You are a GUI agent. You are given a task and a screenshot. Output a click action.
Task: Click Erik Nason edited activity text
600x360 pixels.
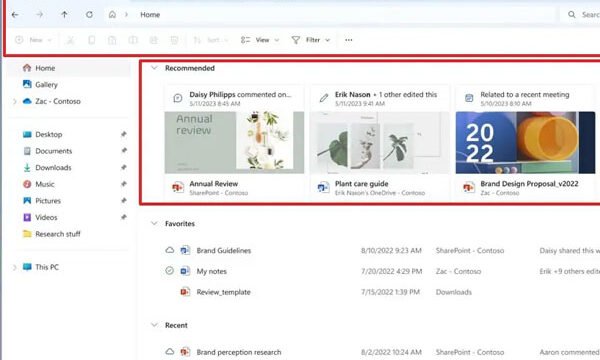click(x=386, y=94)
